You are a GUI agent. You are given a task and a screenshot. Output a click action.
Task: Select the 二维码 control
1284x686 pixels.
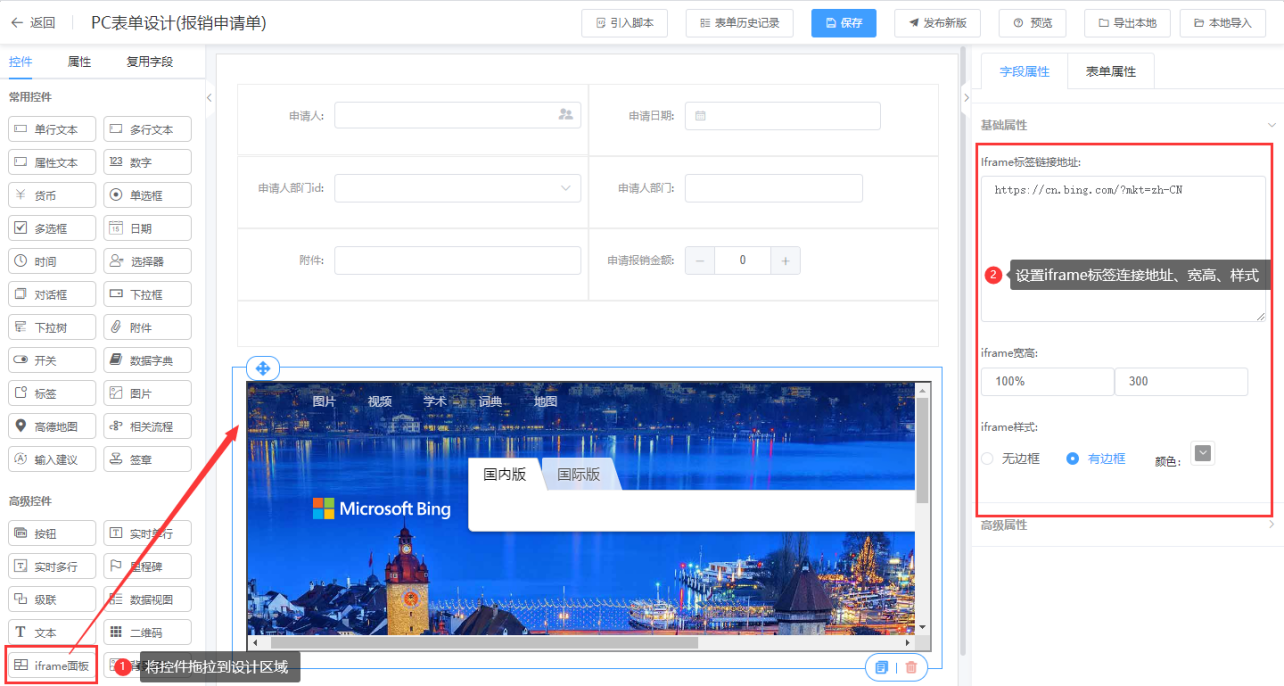tap(147, 632)
